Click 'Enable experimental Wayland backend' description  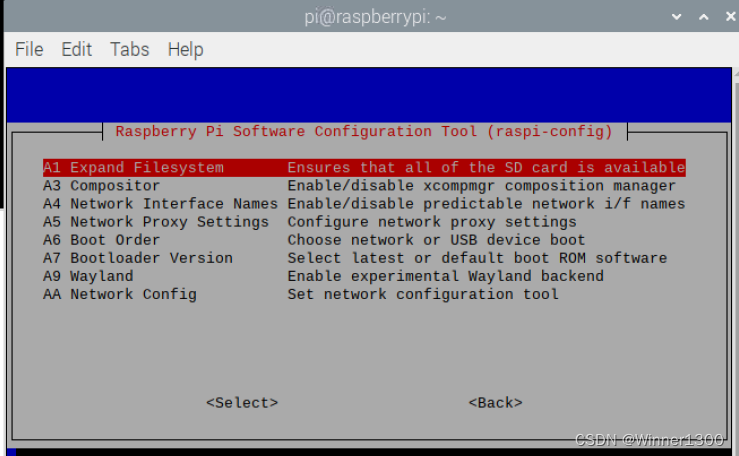pos(445,276)
